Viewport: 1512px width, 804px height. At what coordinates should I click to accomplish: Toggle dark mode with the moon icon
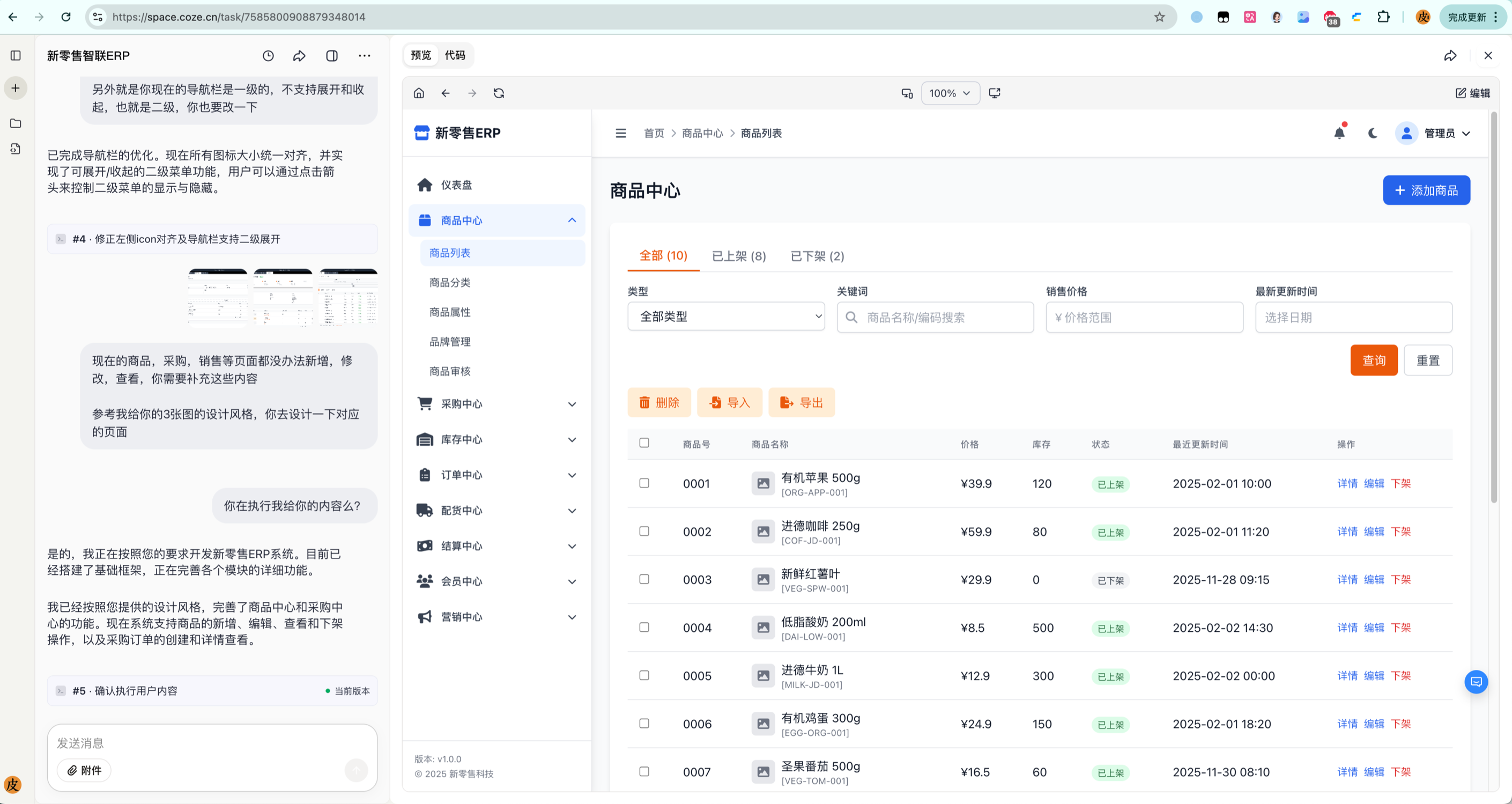(x=1372, y=134)
